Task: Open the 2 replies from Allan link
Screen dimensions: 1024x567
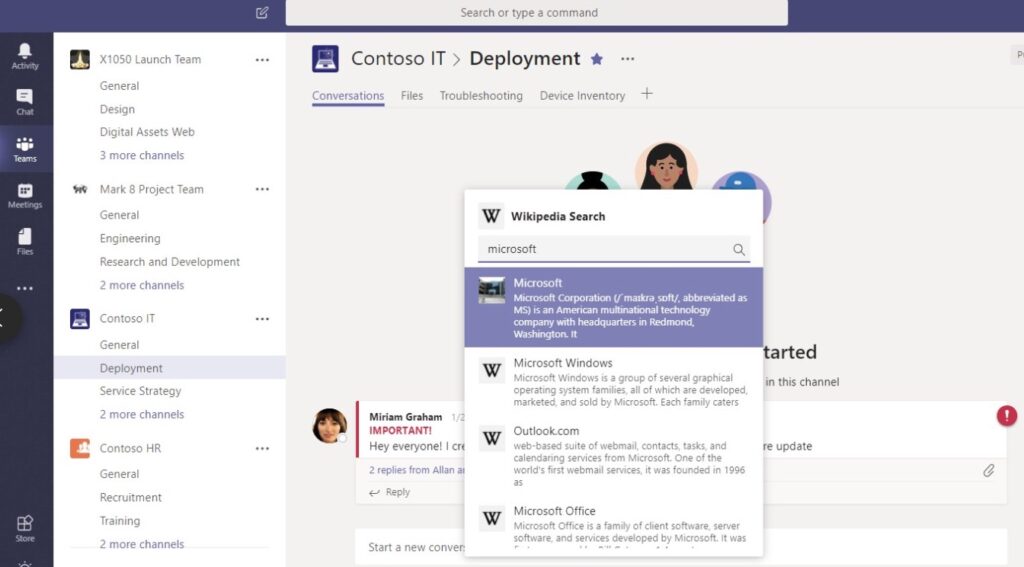Action: point(417,470)
